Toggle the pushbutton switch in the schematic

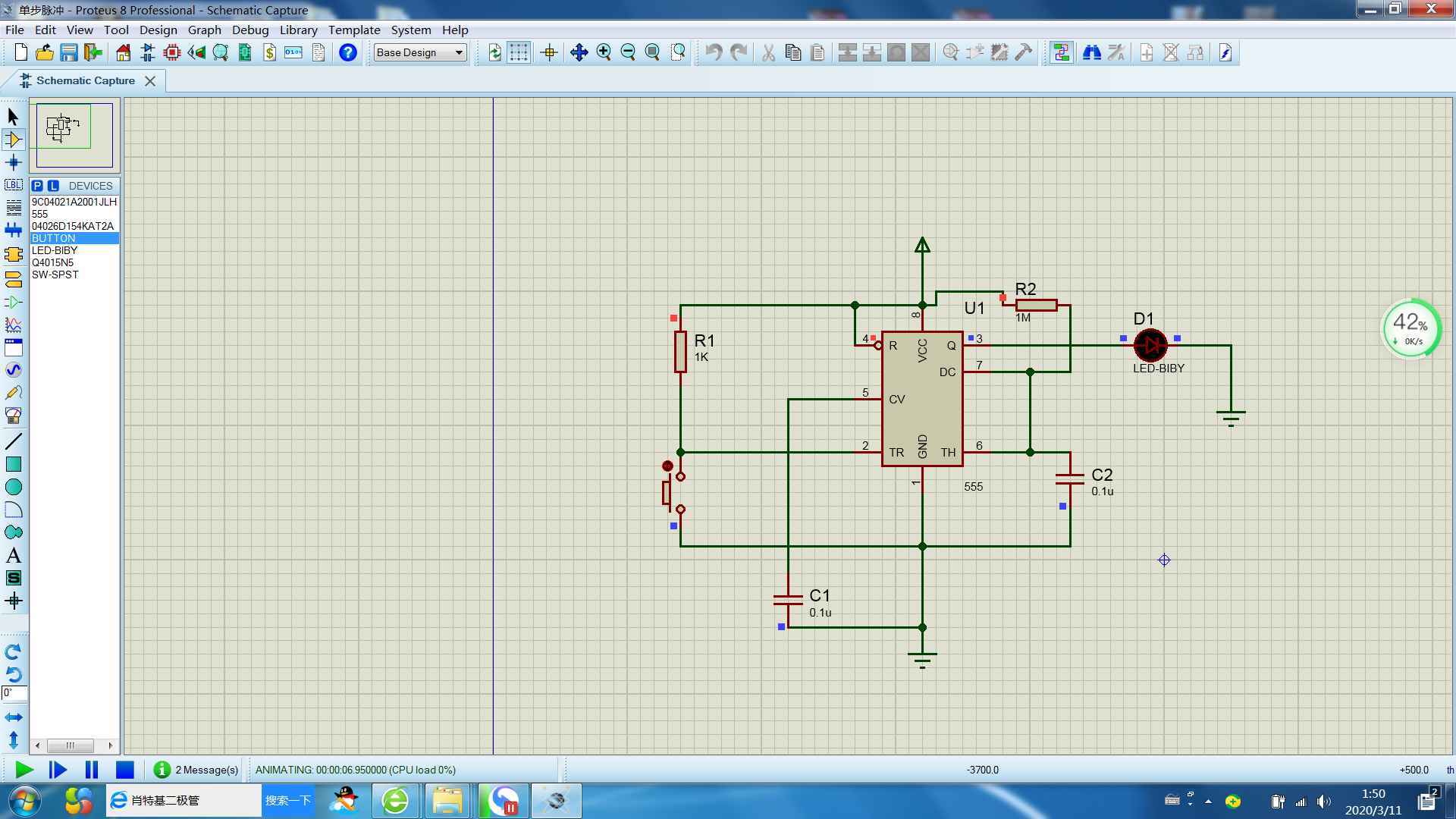tap(667, 466)
